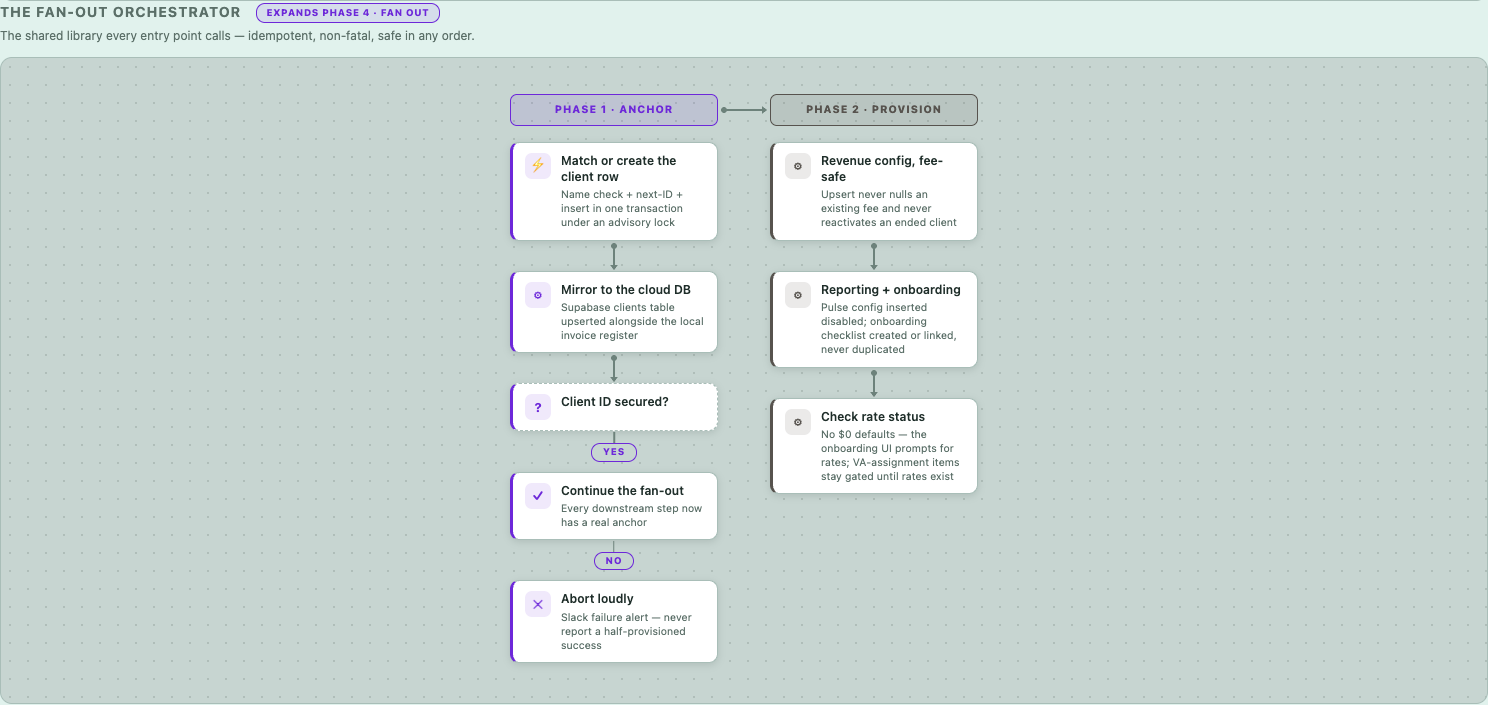The image size is (1488, 705).
Task: Open the Match or create the client row card
Action: click(614, 191)
